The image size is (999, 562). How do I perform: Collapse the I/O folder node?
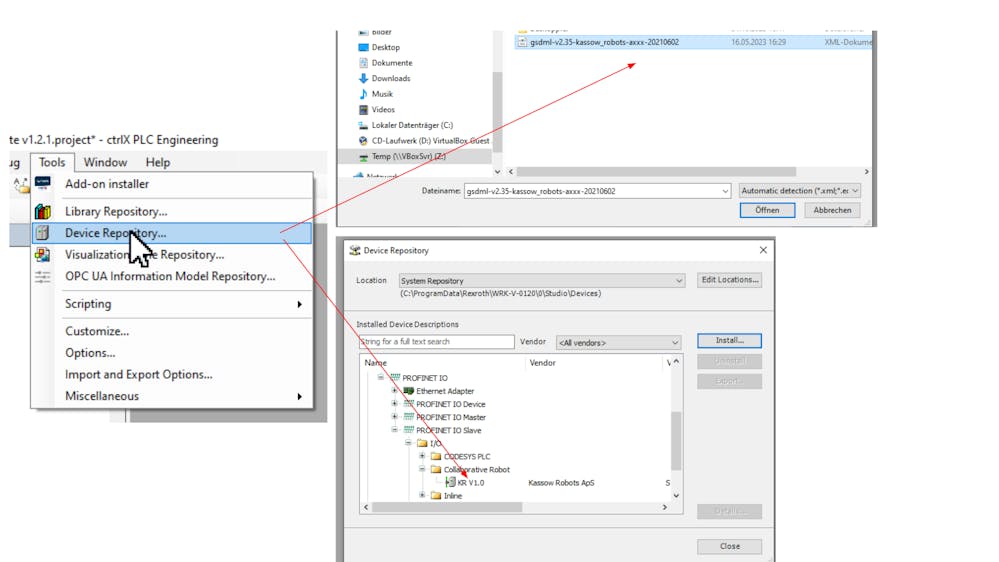pyautogui.click(x=408, y=442)
